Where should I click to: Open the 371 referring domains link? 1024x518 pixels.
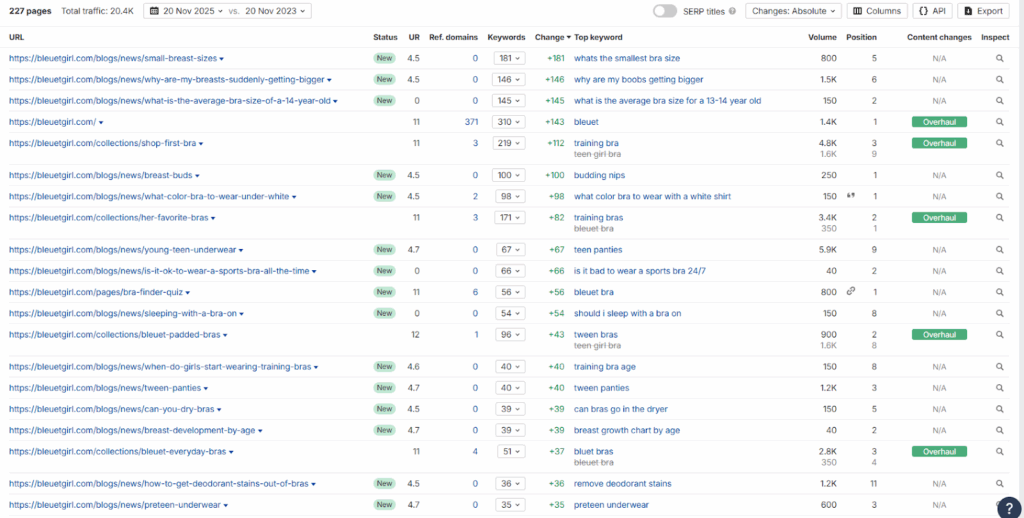[x=471, y=122]
